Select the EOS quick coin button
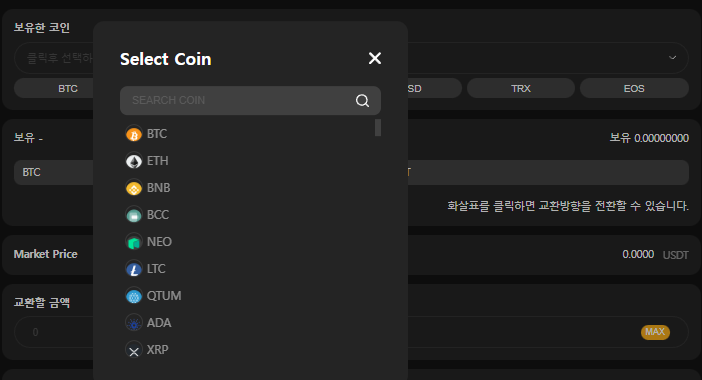The height and width of the screenshot is (380, 702). pyautogui.click(x=634, y=88)
